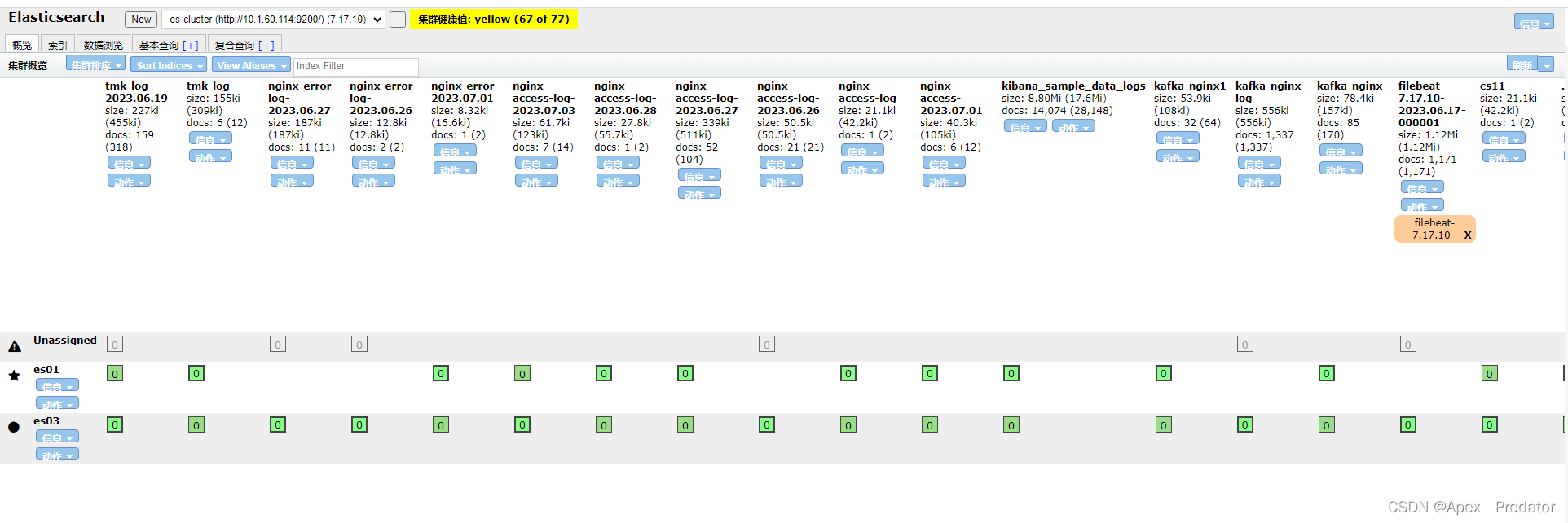Click unassigned shard of nginx-error-log-2023.06.26

tap(359, 344)
